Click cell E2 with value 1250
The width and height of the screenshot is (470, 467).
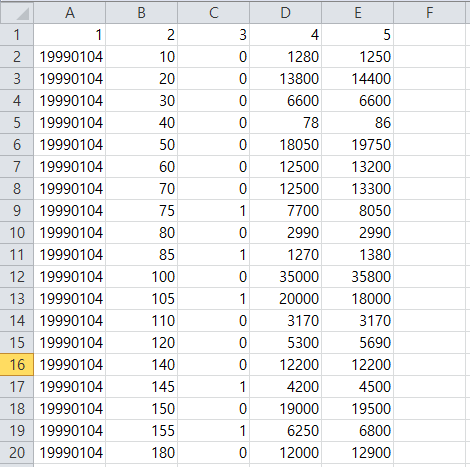[358, 57]
